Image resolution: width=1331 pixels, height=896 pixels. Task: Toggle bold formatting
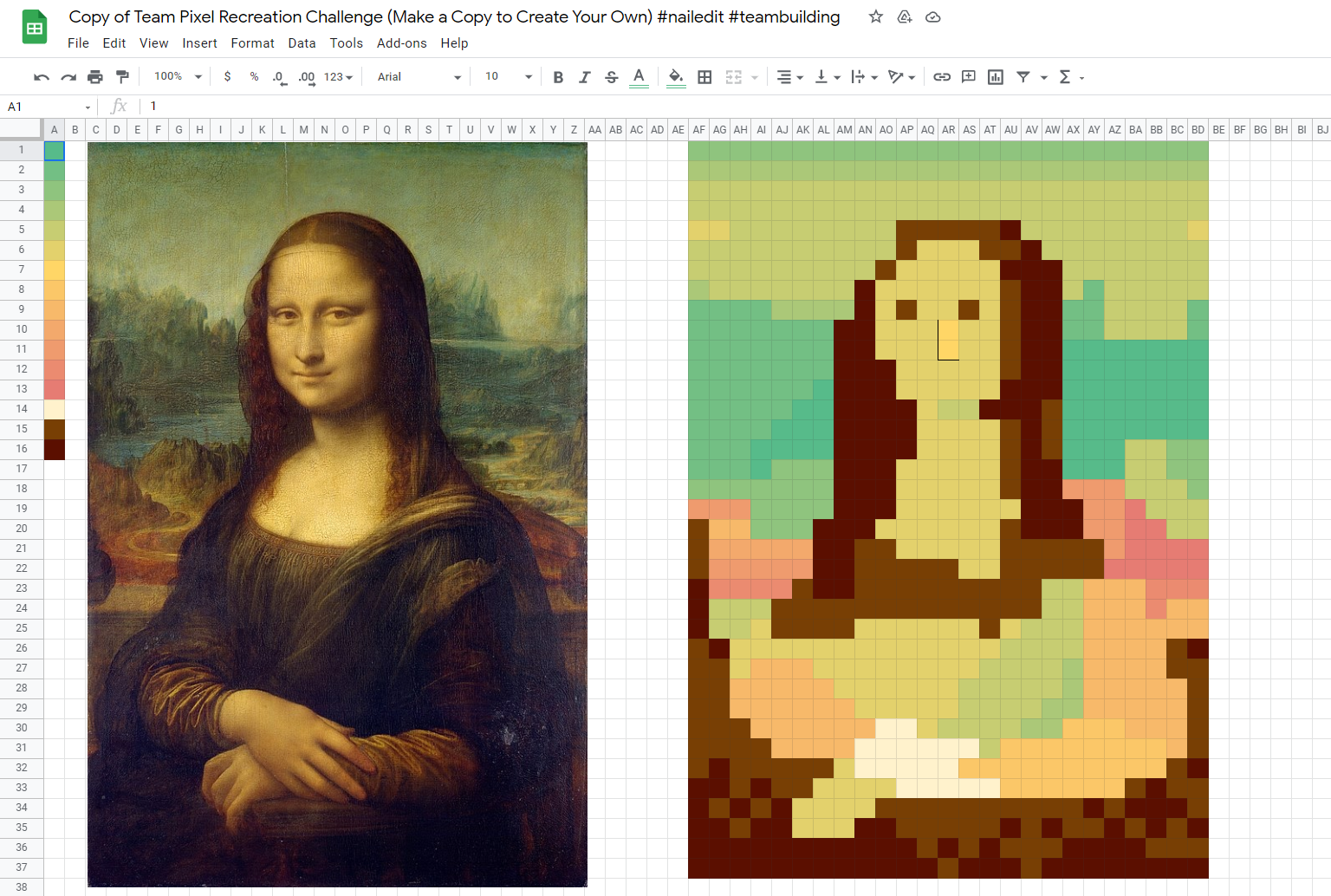558,77
